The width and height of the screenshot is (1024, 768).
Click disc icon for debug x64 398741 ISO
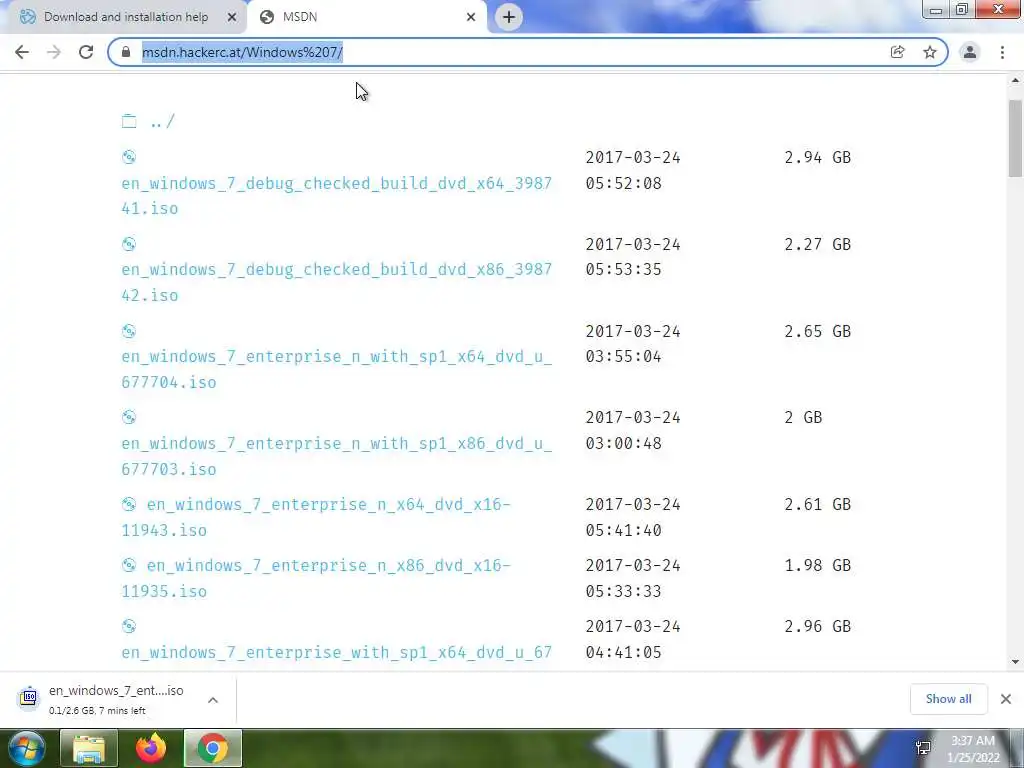pos(129,157)
